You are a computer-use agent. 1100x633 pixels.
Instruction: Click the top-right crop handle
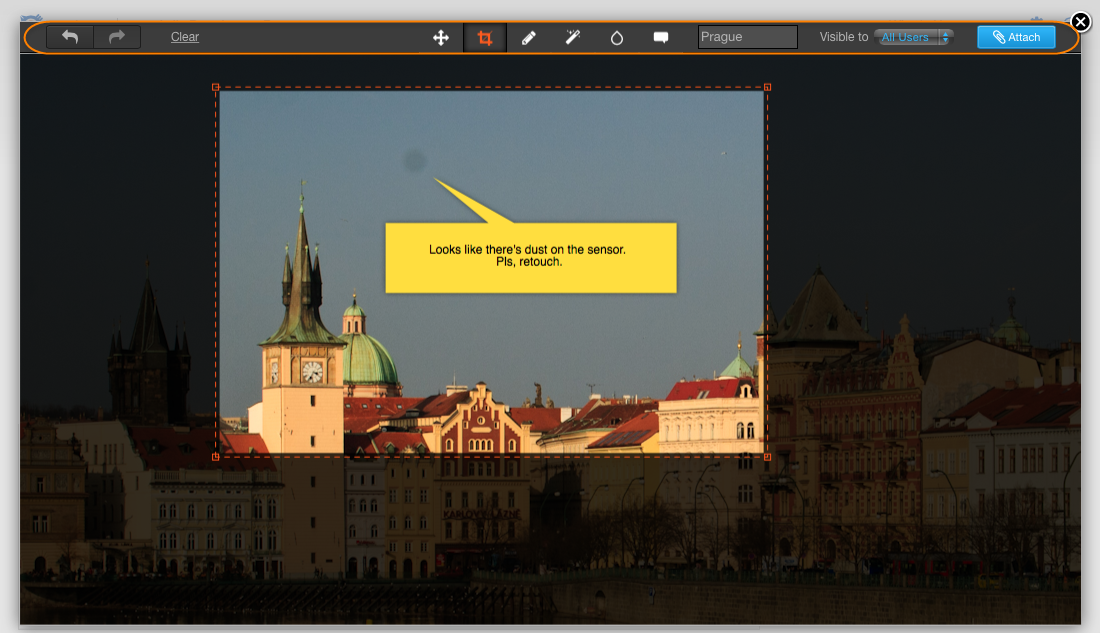tap(767, 87)
